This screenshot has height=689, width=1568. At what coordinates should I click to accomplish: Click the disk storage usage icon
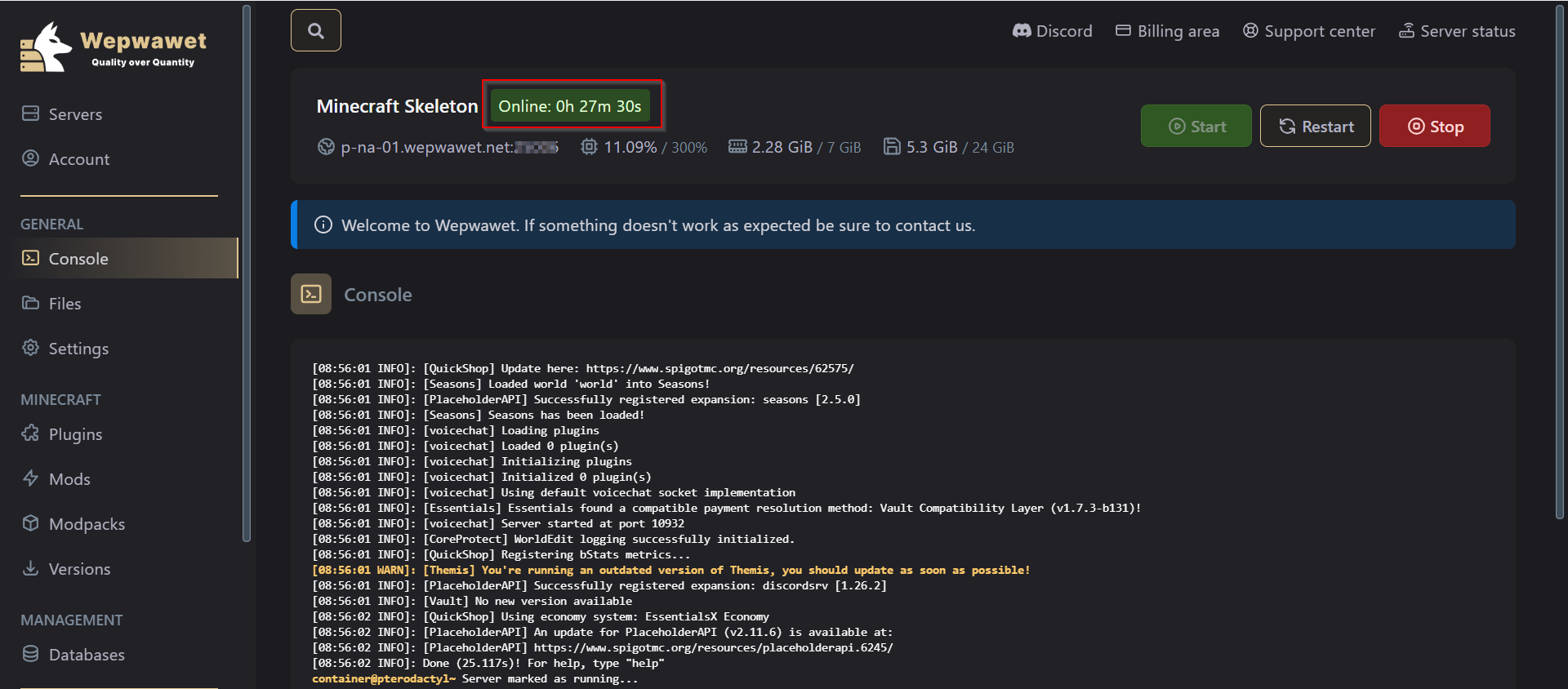pyautogui.click(x=892, y=147)
